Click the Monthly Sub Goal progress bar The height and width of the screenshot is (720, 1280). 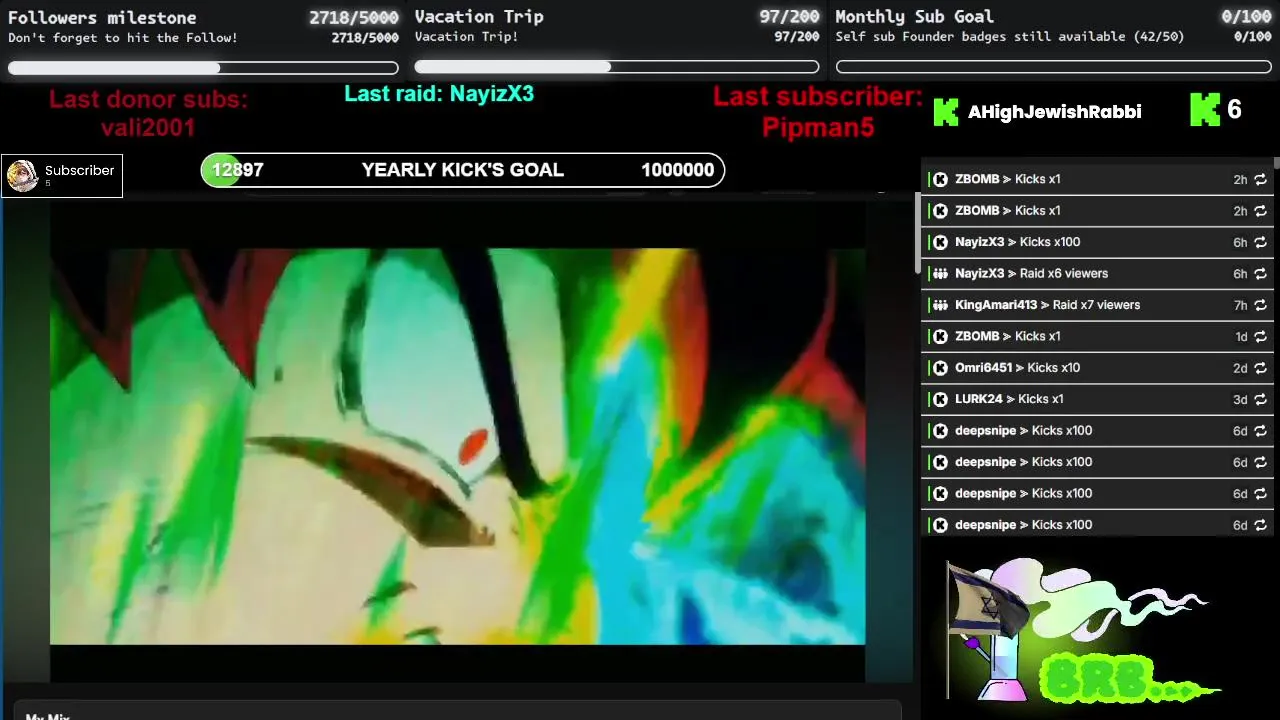pyautogui.click(x=1054, y=67)
